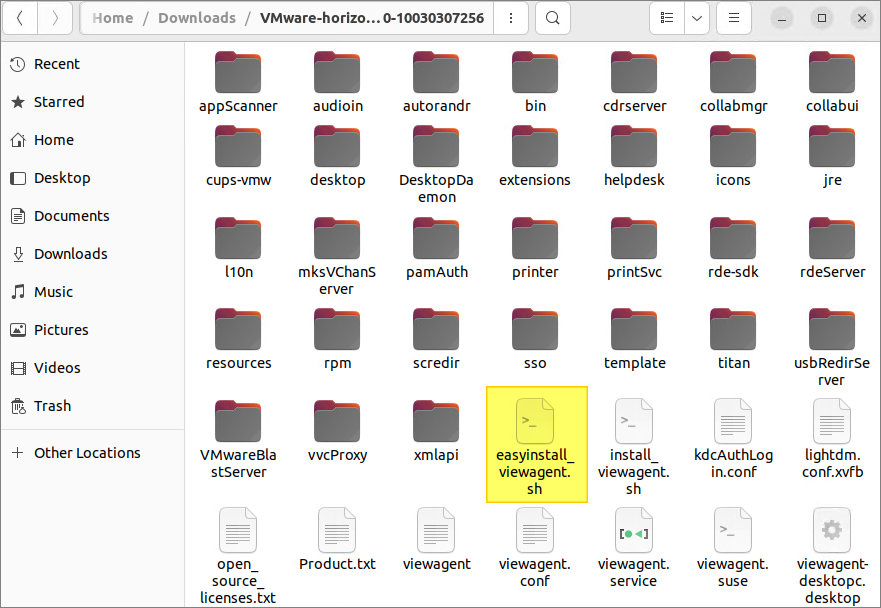Select the viewagent-desktopc.desktop gear icon

coord(831,530)
